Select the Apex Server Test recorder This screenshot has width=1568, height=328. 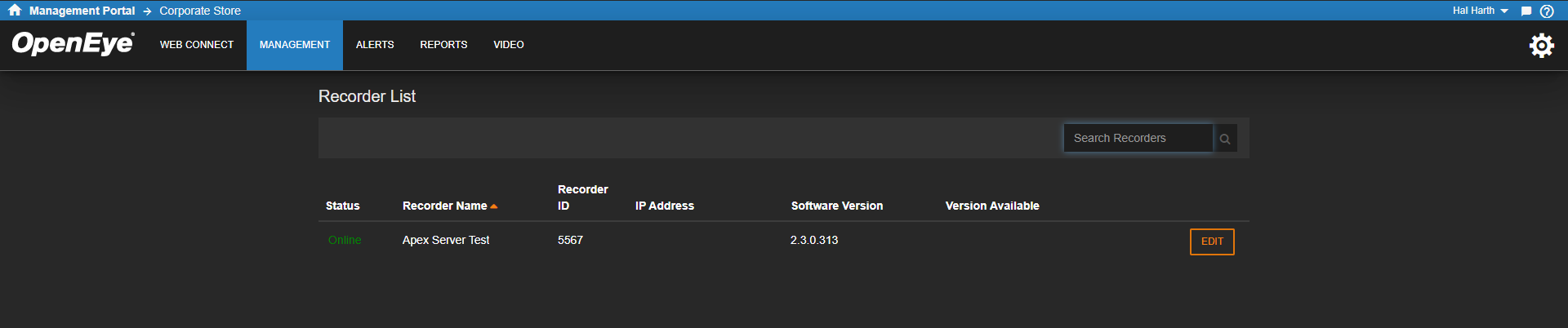446,240
